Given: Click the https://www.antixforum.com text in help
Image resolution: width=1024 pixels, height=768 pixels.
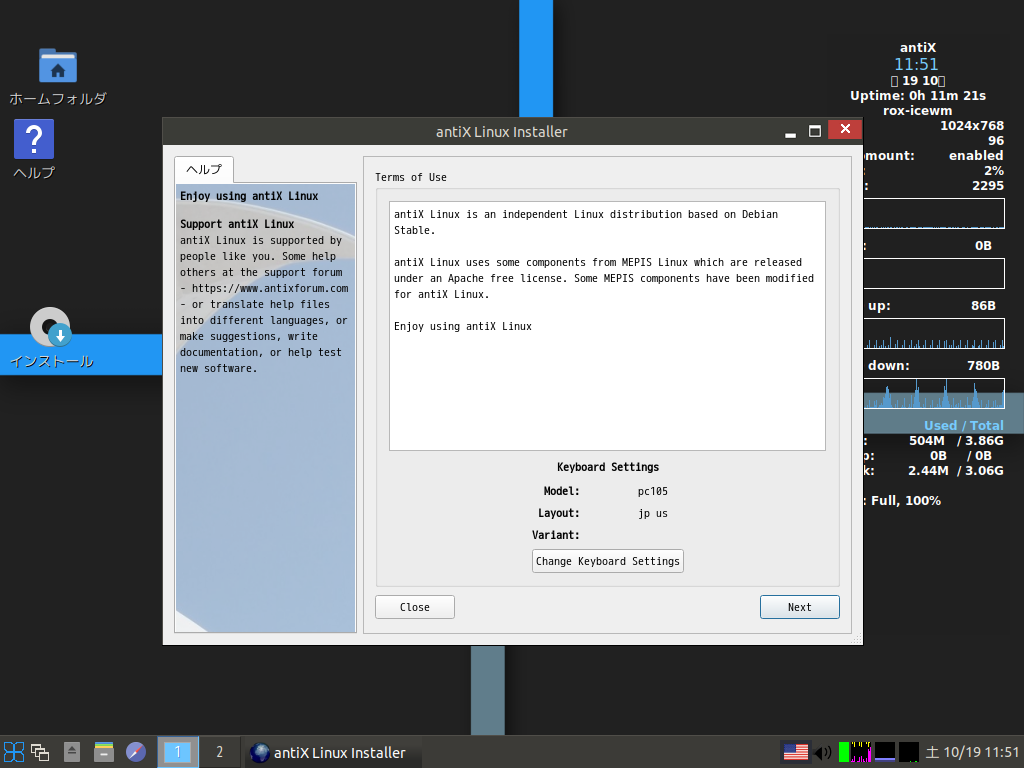Looking at the screenshot, I should click(270, 288).
